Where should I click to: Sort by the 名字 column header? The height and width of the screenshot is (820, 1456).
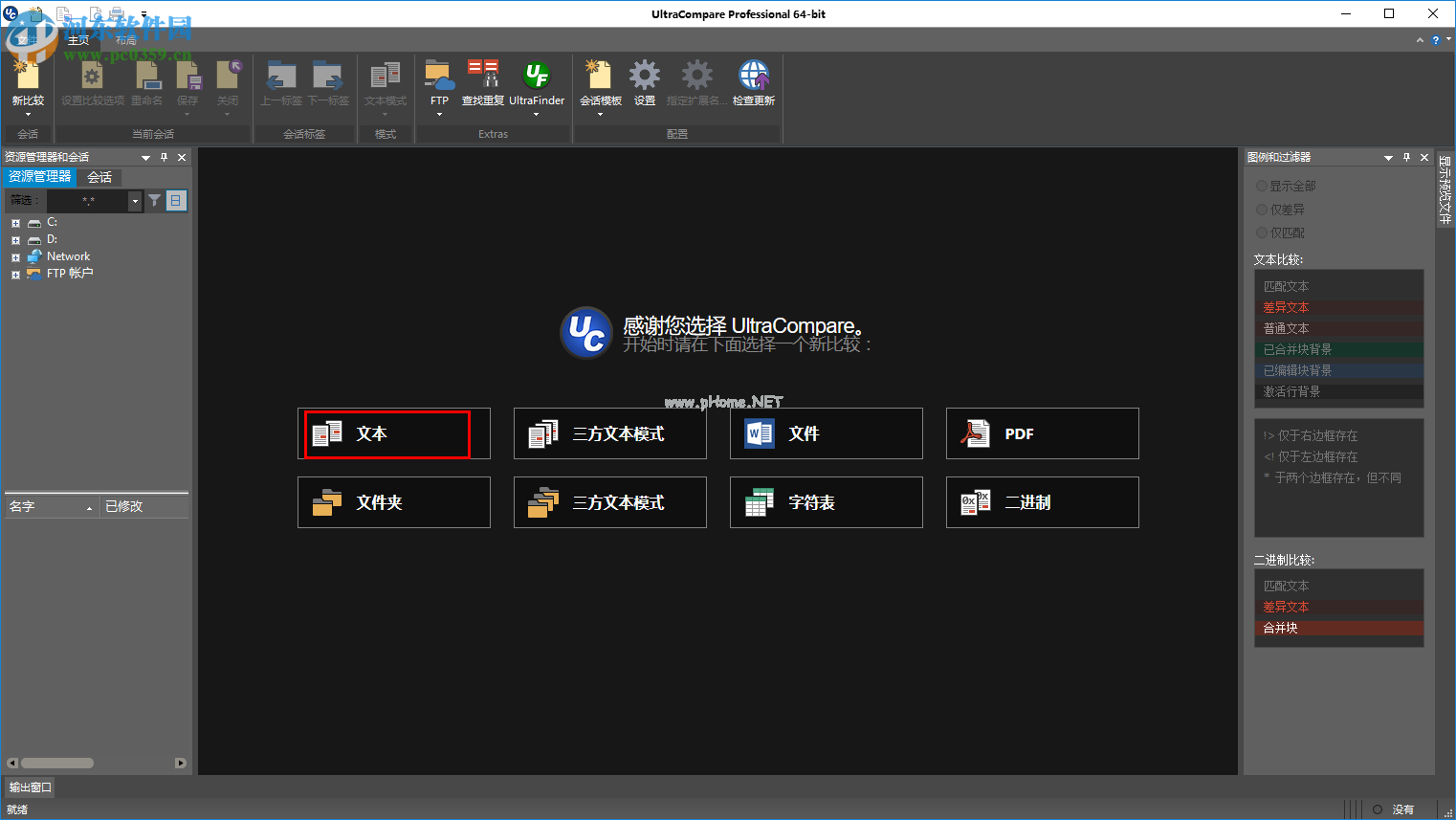click(52, 506)
